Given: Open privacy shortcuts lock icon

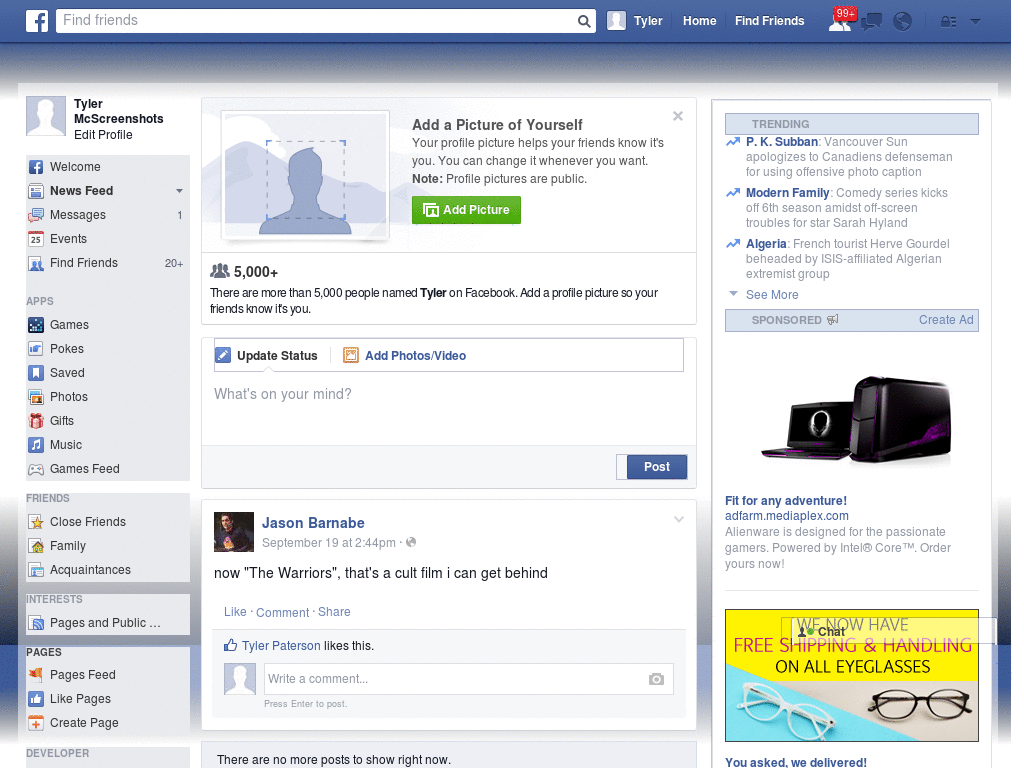Looking at the screenshot, I should point(948,22).
